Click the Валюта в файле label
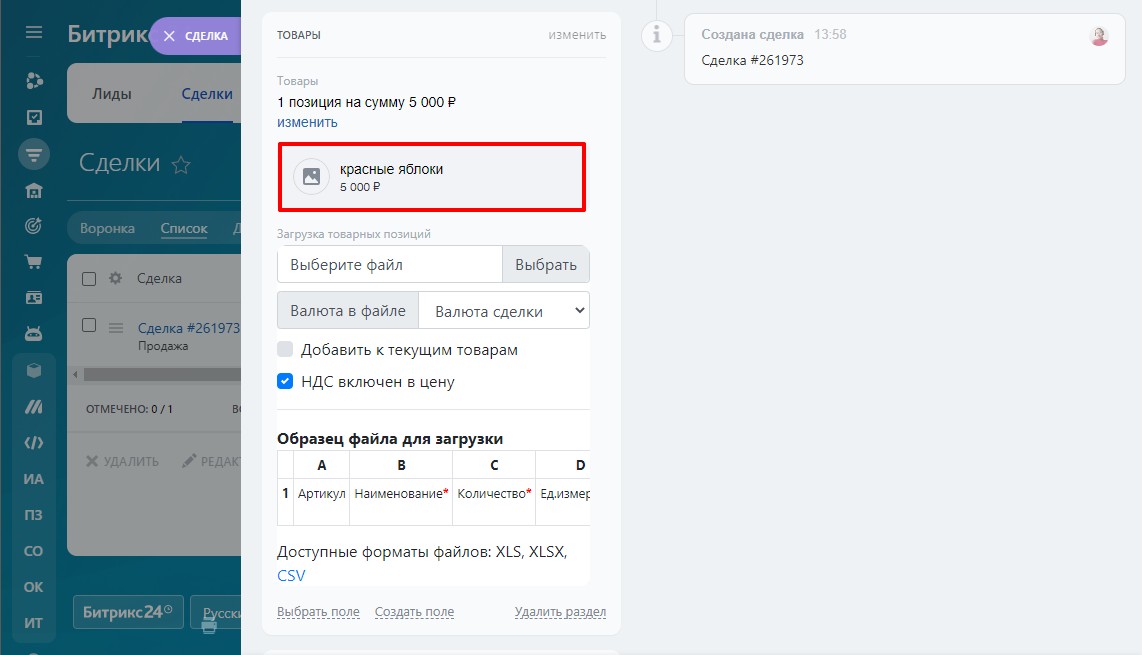This screenshot has height=655, width=1142. coord(348,310)
